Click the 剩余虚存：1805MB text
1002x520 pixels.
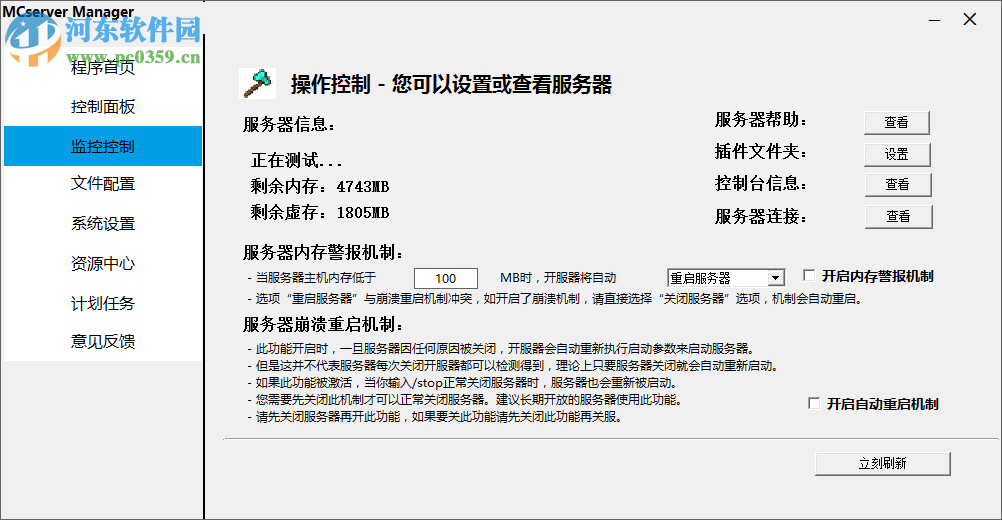pos(320,212)
